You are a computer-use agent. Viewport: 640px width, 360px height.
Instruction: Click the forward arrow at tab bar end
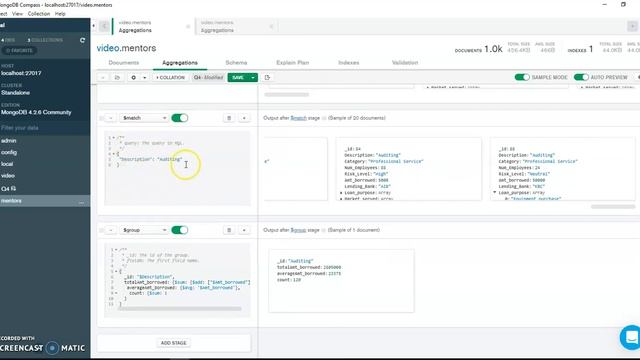coord(632,27)
